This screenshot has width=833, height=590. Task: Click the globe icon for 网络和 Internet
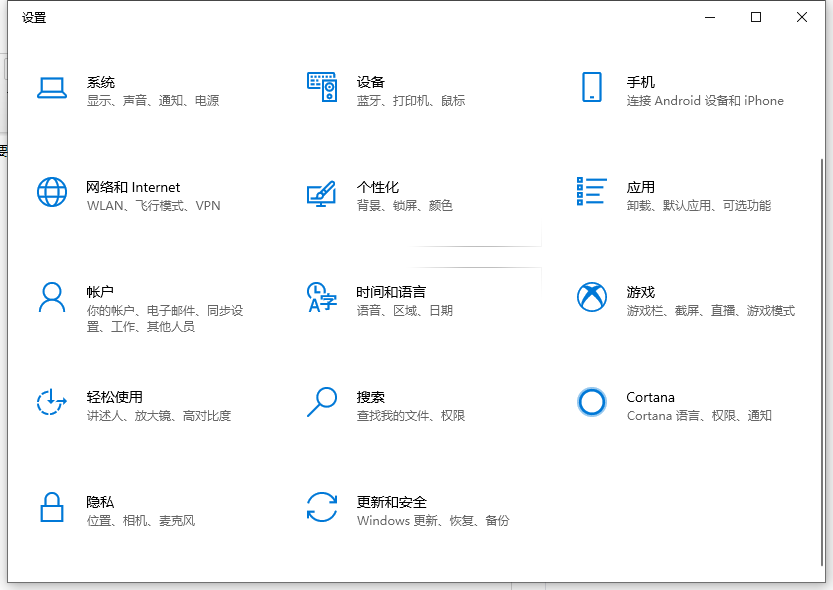tap(51, 192)
